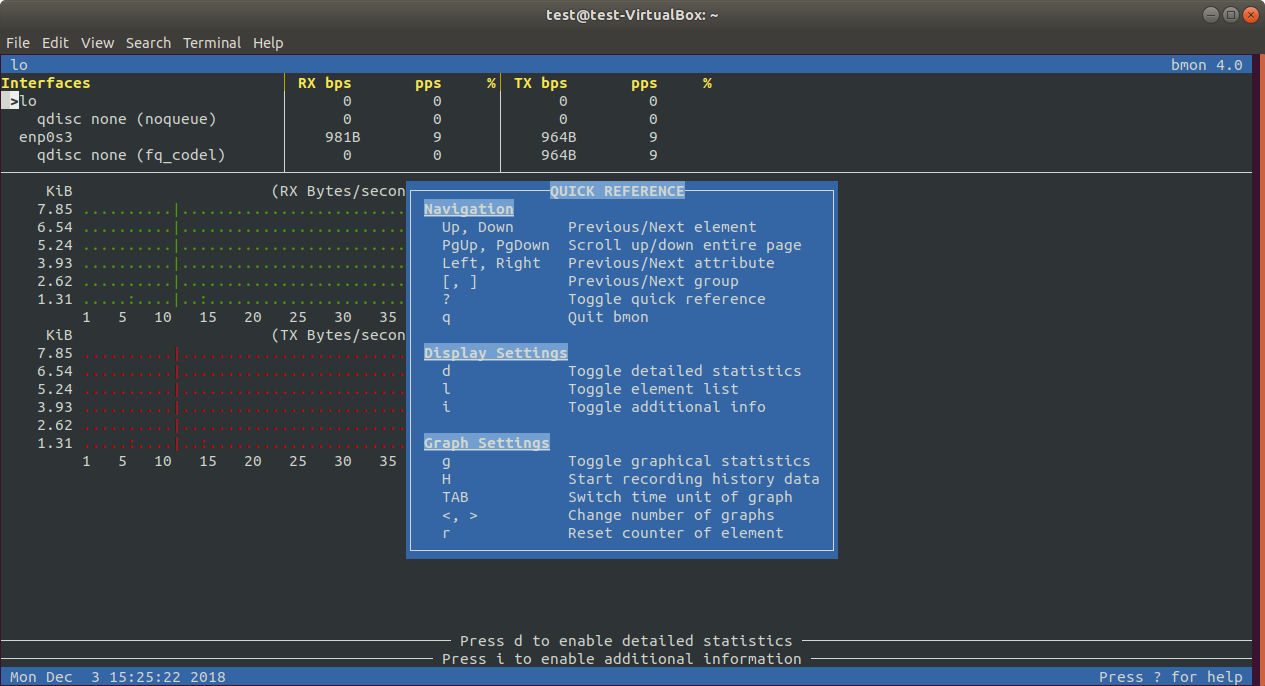
Task: Click the 'Reset counter of element' entry
Action: click(676, 533)
